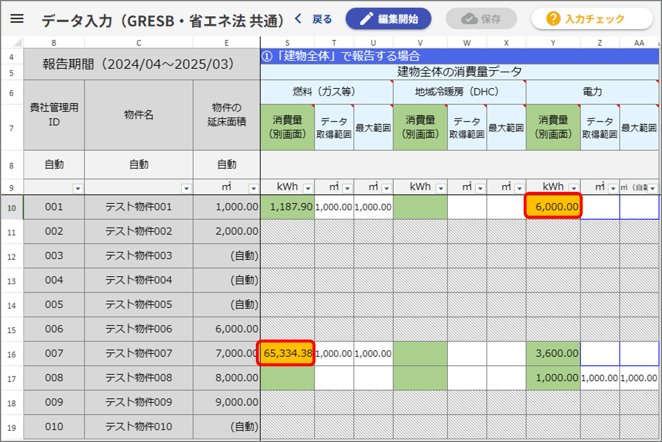Open filter dropdown in column W ㎡
The height and width of the screenshot is (442, 662).
click(480, 188)
